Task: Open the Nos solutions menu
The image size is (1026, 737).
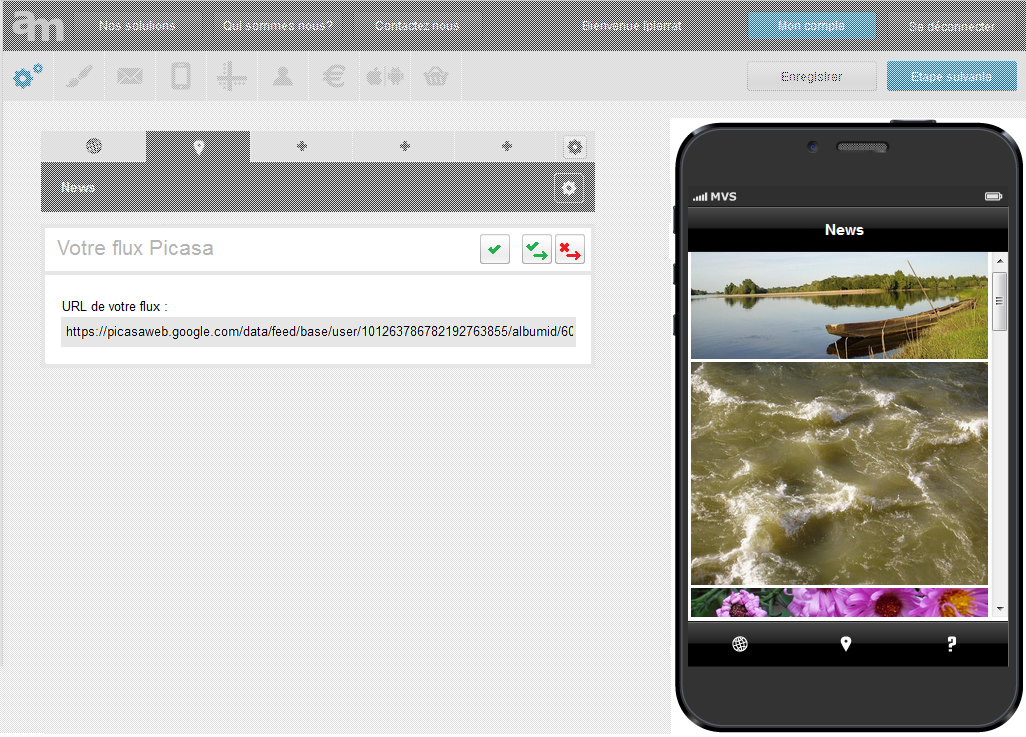Action: pyautogui.click(x=137, y=26)
